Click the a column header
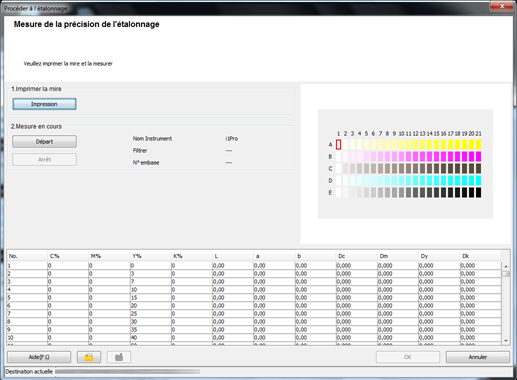 pos(274,256)
